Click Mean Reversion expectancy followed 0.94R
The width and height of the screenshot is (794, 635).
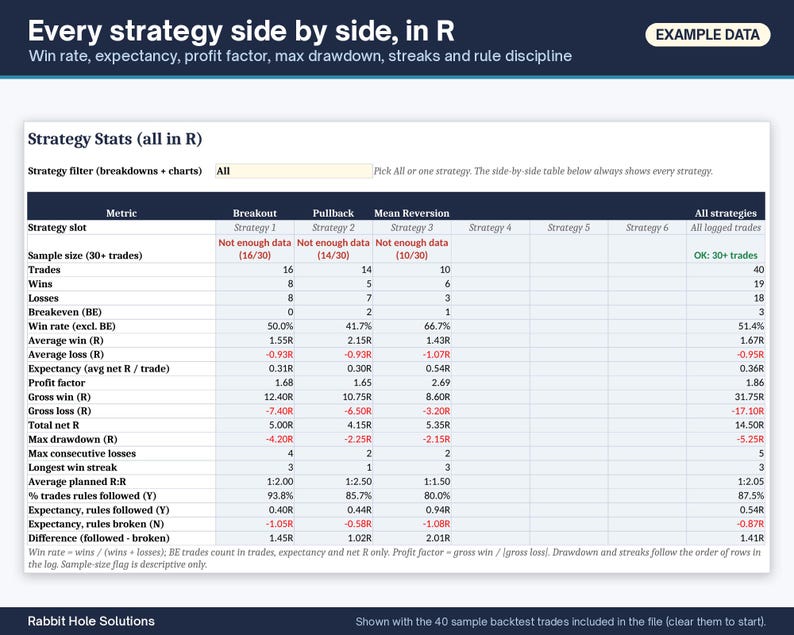(x=438, y=510)
